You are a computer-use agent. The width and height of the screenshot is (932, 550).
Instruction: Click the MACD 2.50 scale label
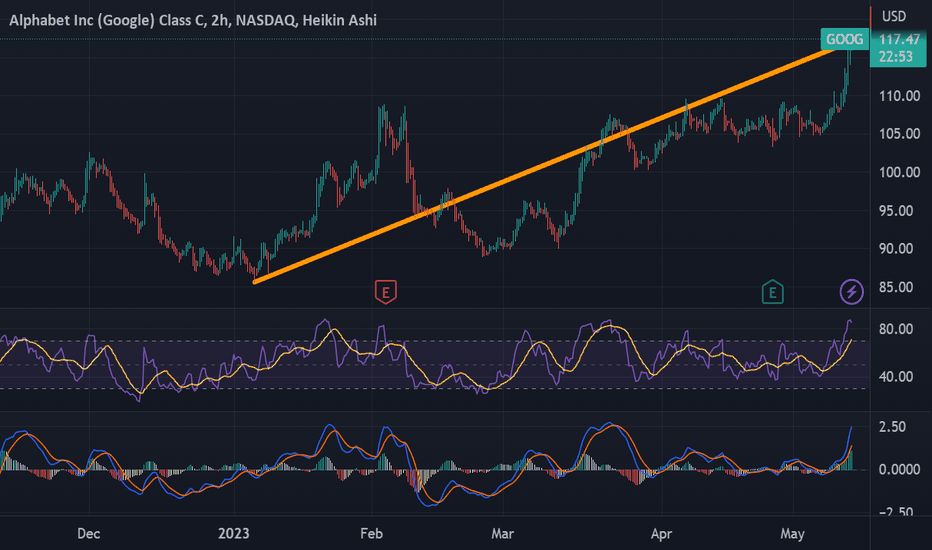click(x=892, y=427)
